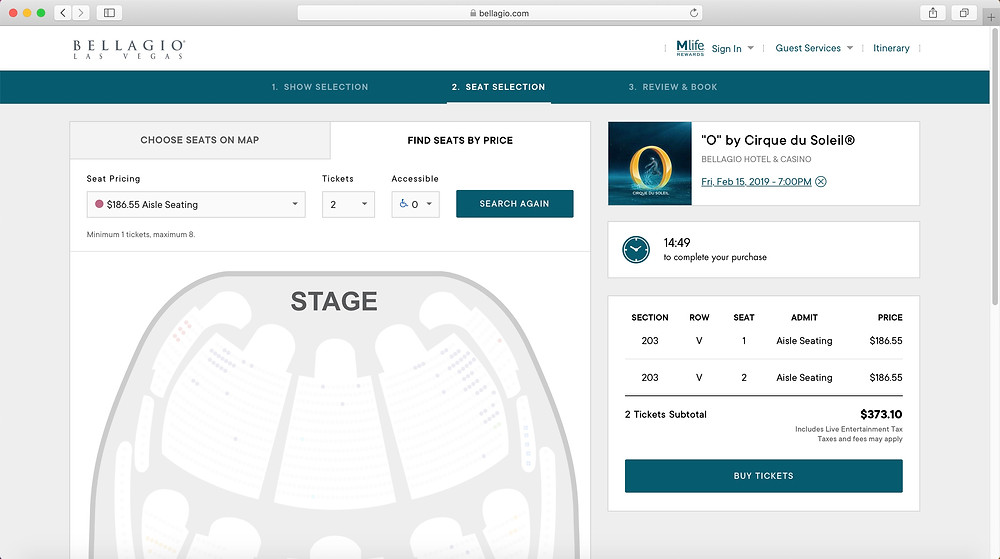Click the Buy Tickets button
The height and width of the screenshot is (559, 1000).
click(763, 476)
